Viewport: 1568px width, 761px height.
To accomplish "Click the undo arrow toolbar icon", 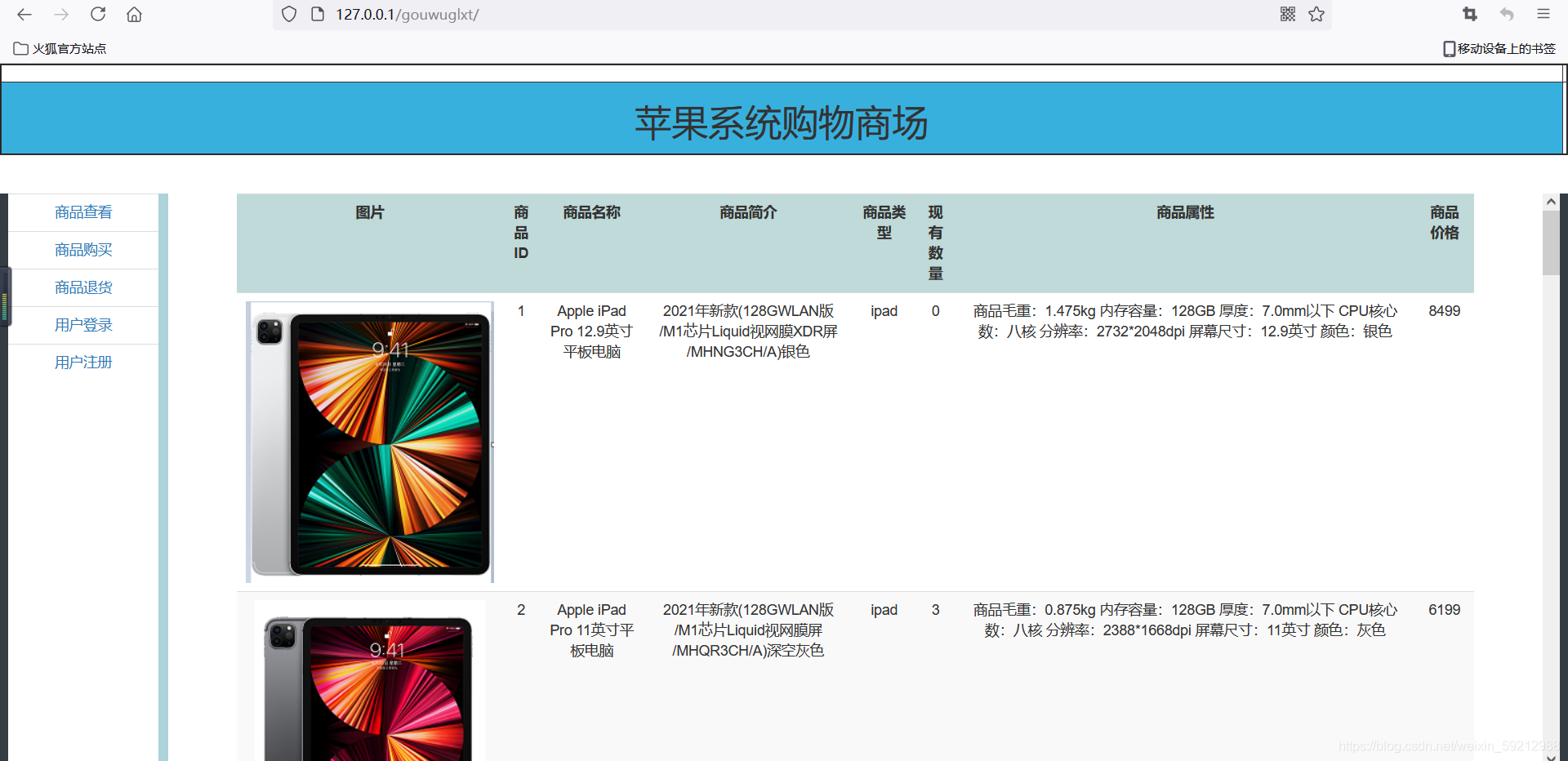I will [x=1507, y=14].
